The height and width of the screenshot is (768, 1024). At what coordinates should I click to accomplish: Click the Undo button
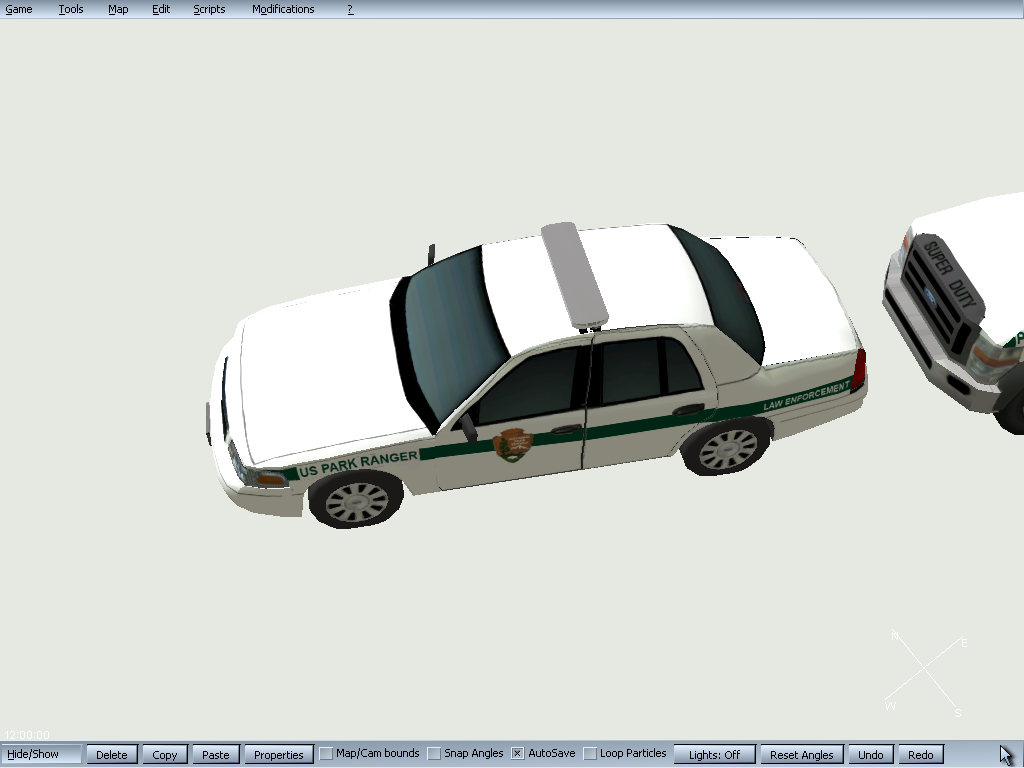point(871,754)
